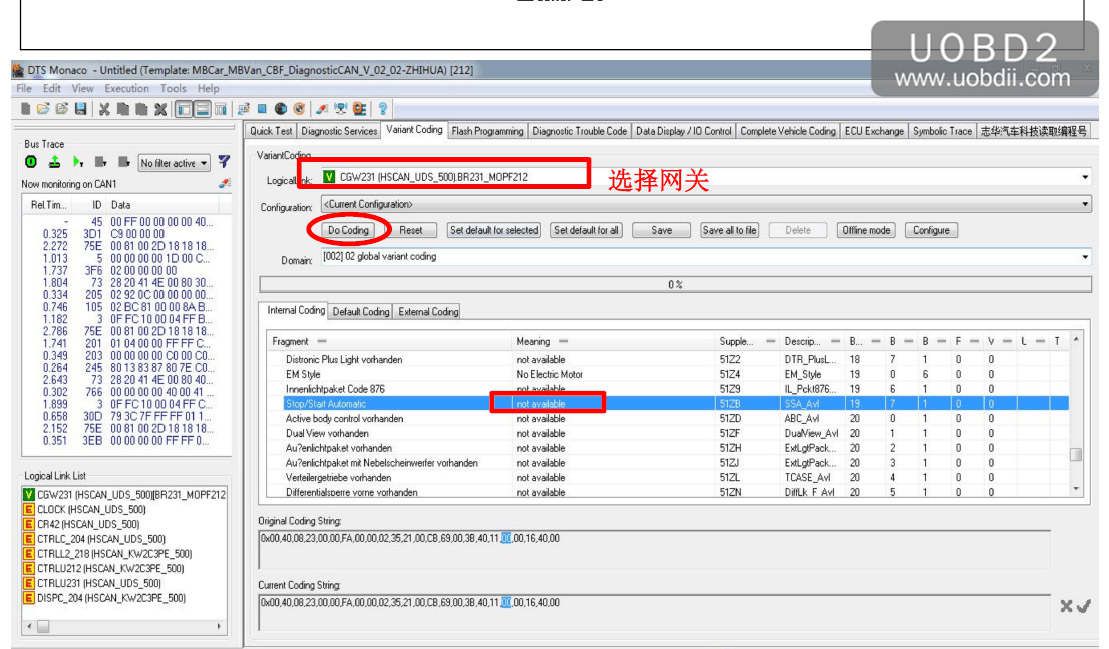Click the Logical Link List right scroll arrow
The height and width of the screenshot is (649, 1109).
tap(219, 626)
